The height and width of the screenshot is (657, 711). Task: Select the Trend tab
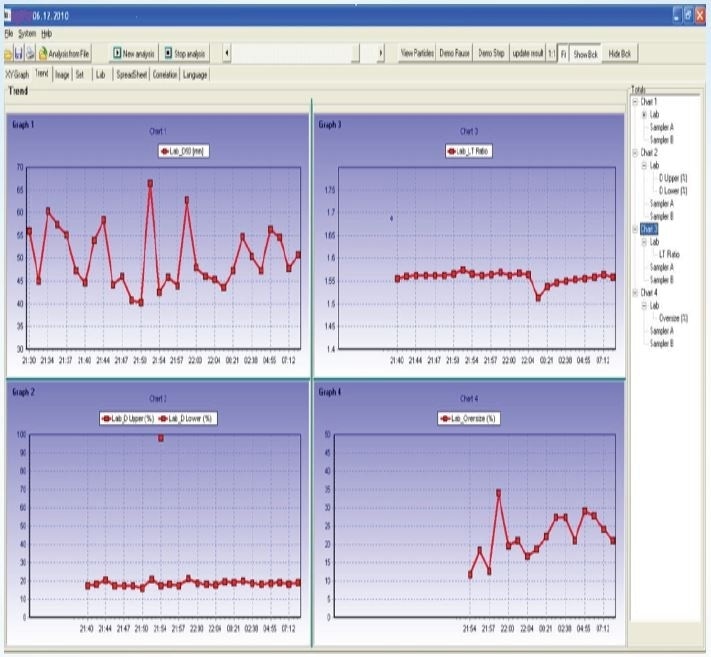[42, 73]
